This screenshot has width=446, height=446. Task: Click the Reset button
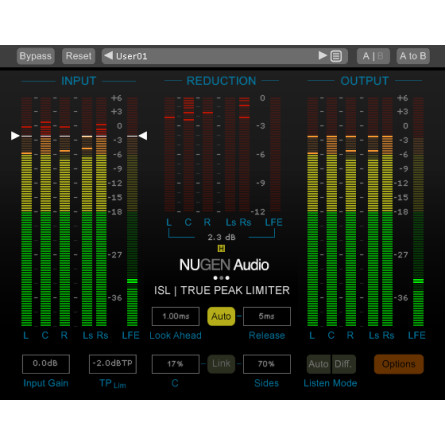coord(79,56)
